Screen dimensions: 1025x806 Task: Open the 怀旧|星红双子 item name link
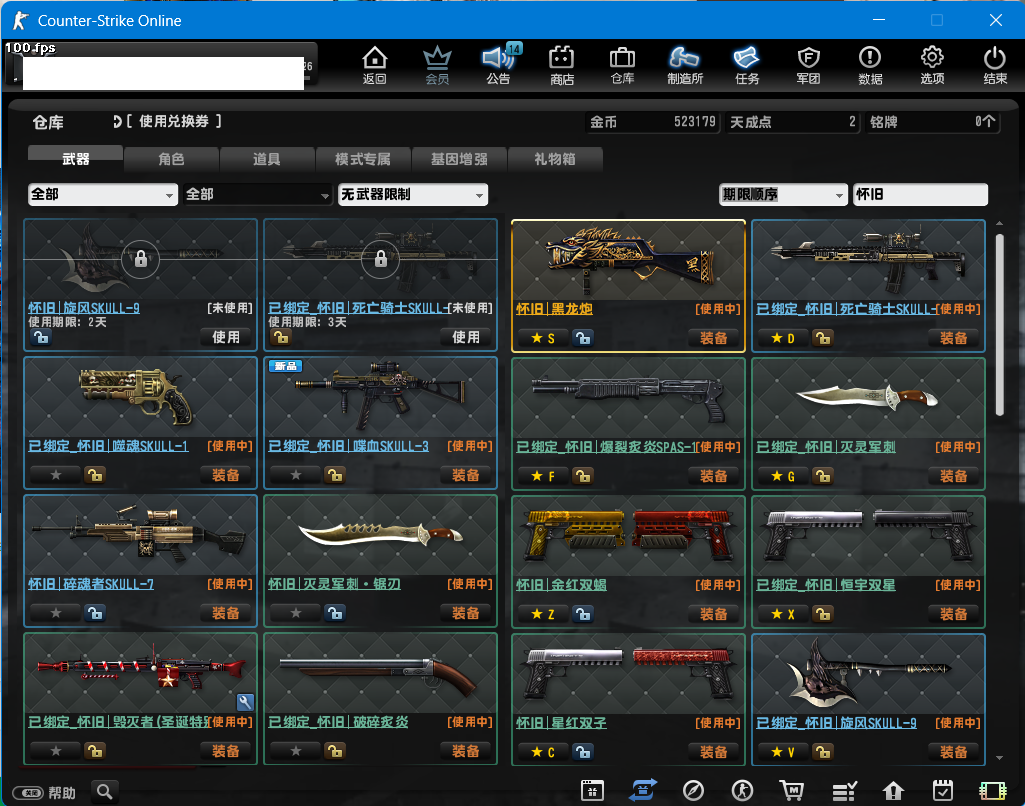point(561,722)
